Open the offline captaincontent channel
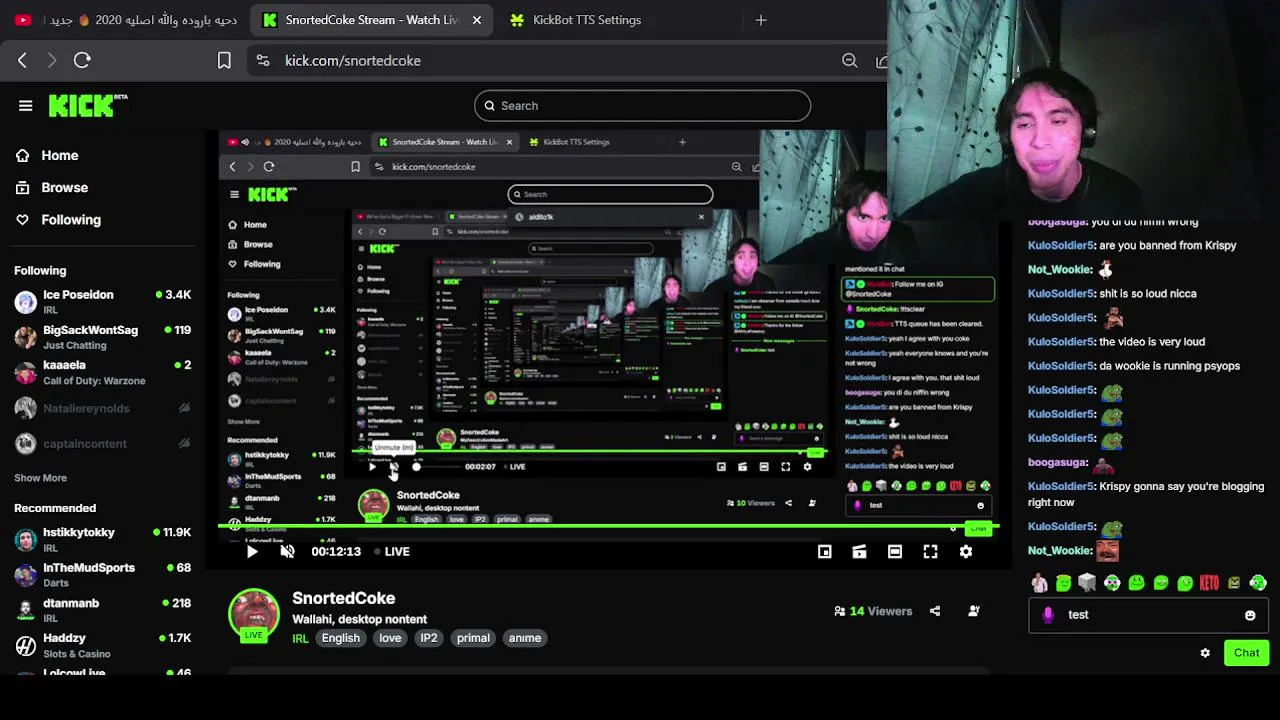The height and width of the screenshot is (720, 1280). click(x=103, y=443)
